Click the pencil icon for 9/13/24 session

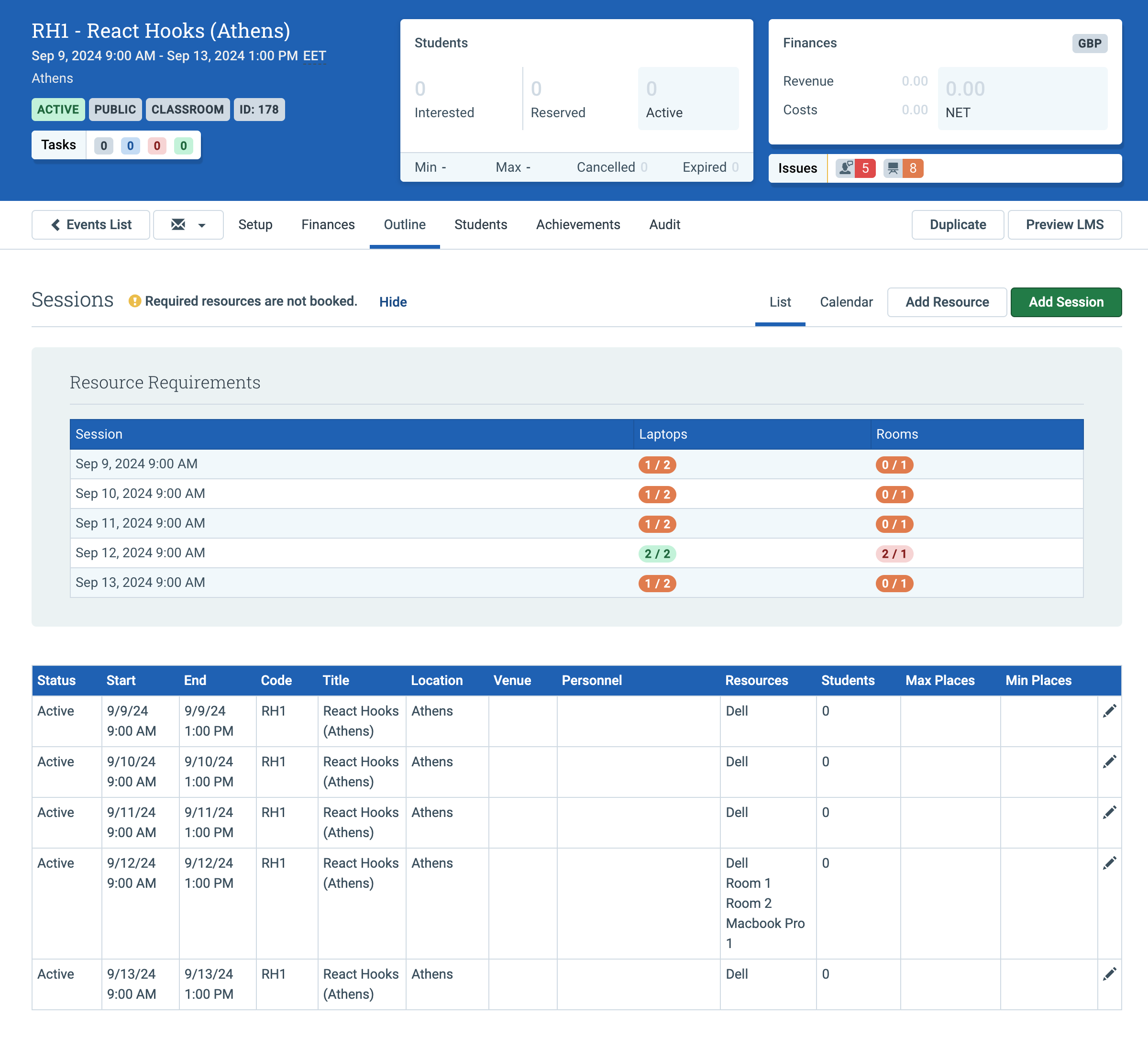coord(1109,973)
